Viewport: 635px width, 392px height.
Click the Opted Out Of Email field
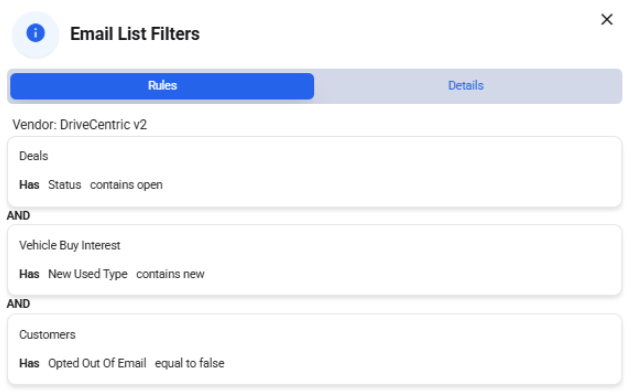point(97,363)
